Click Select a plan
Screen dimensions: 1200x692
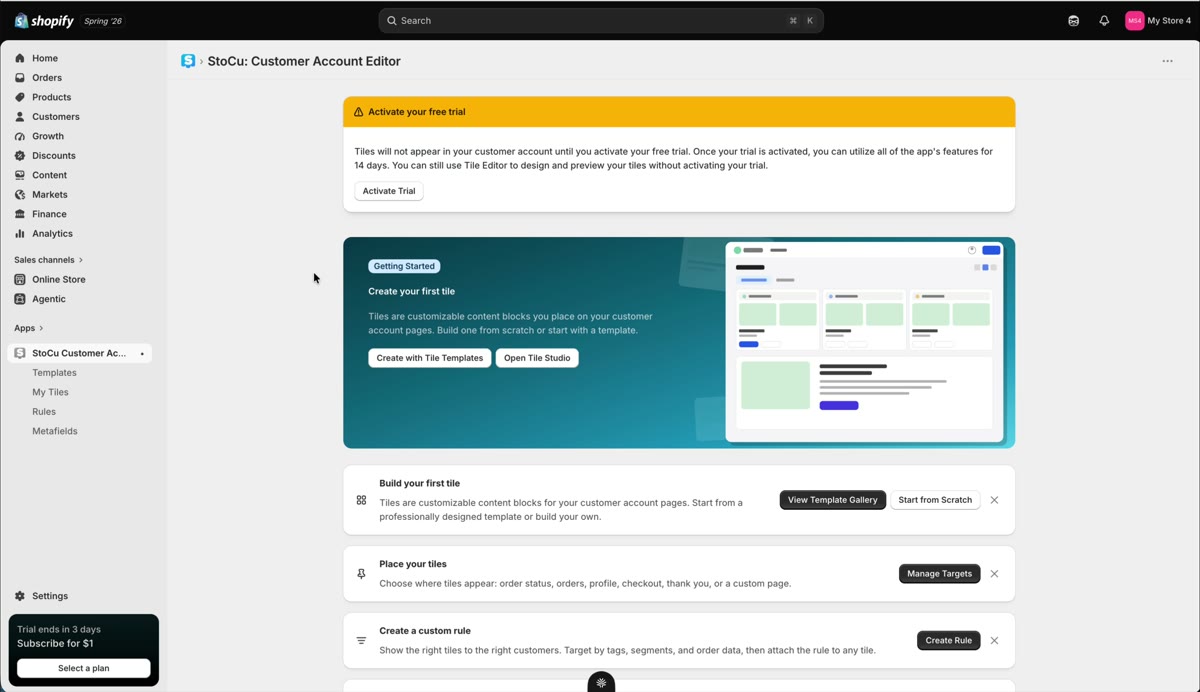(x=84, y=668)
